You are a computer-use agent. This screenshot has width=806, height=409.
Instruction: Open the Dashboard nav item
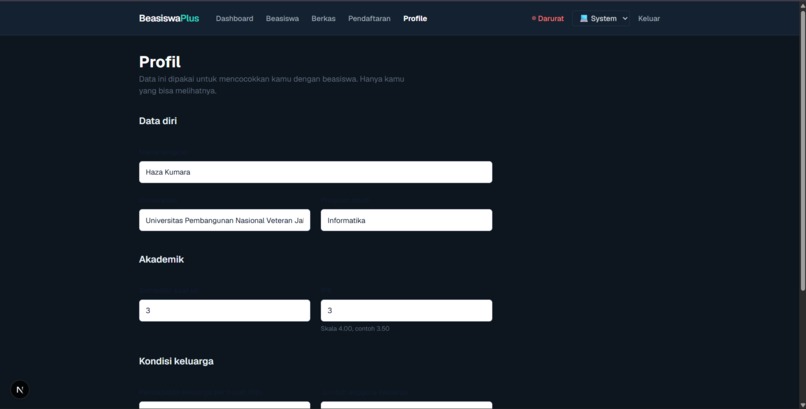coord(234,18)
